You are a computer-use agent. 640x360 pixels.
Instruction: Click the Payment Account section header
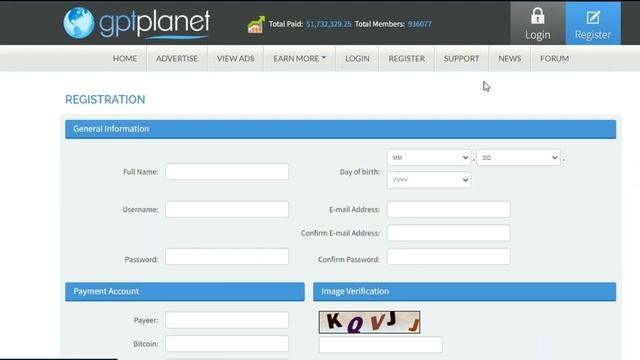coord(185,291)
